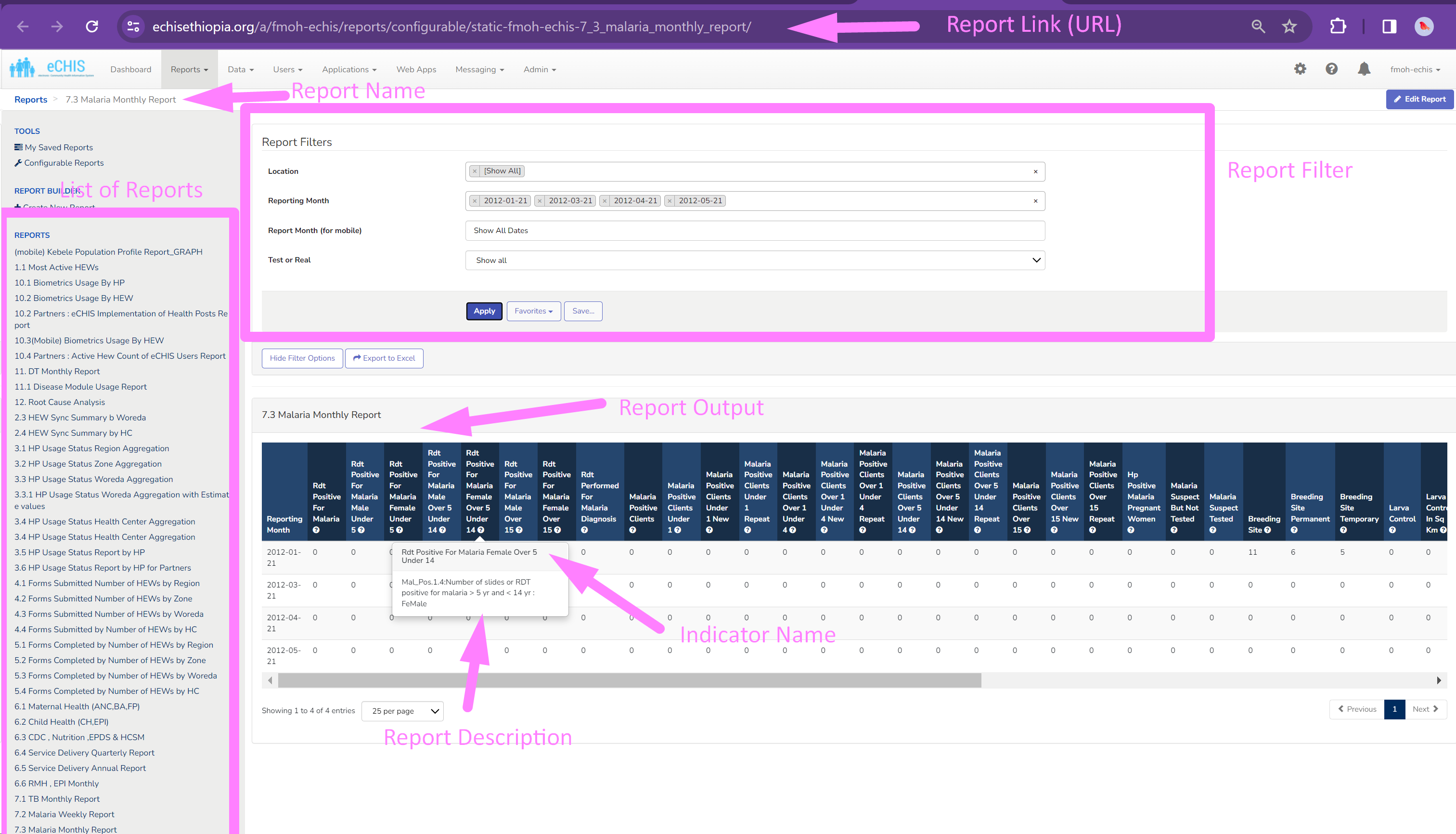Open notifications bell icon
This screenshot has width=1456, height=834.
click(1365, 69)
